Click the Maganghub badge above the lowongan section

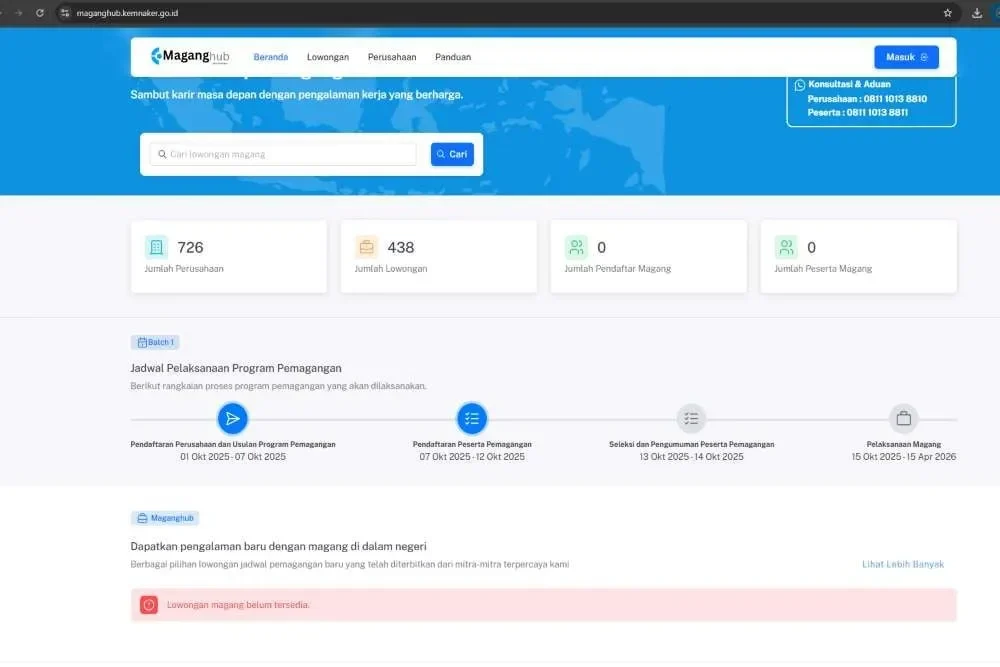[x=165, y=517]
